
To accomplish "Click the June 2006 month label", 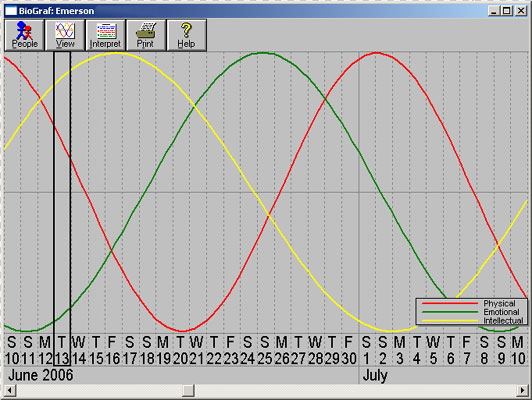I will pos(41,375).
